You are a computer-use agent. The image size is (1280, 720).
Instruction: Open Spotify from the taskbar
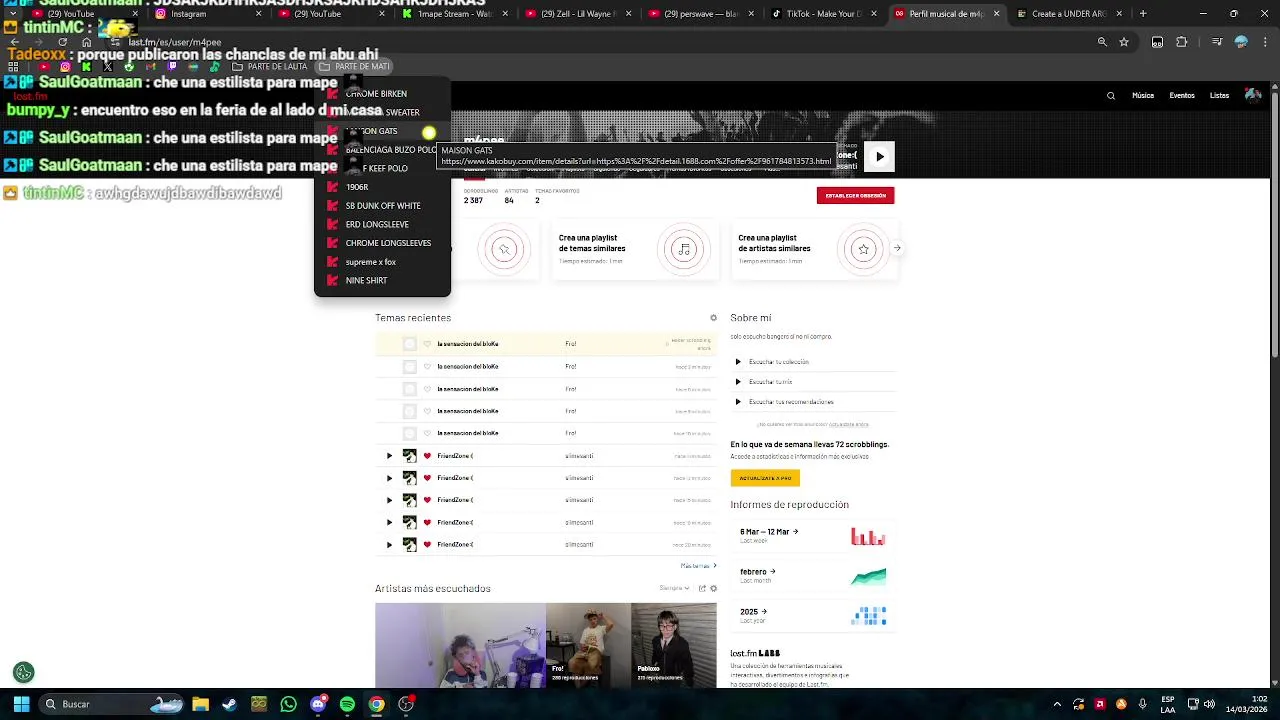(x=347, y=704)
